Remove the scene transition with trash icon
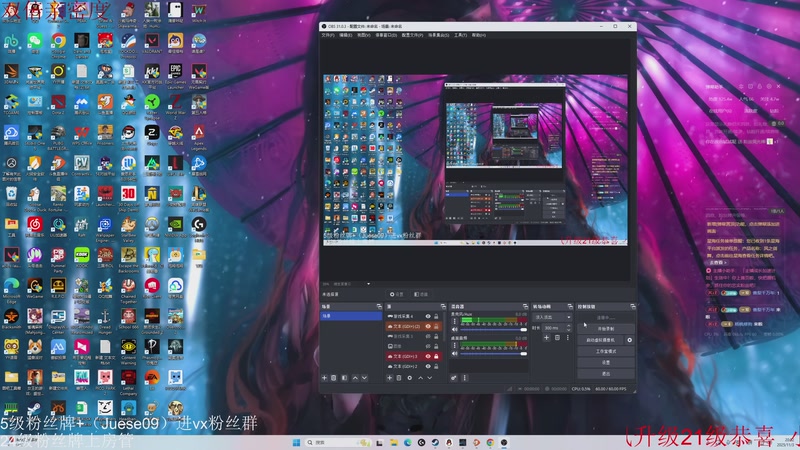 tap(557, 338)
